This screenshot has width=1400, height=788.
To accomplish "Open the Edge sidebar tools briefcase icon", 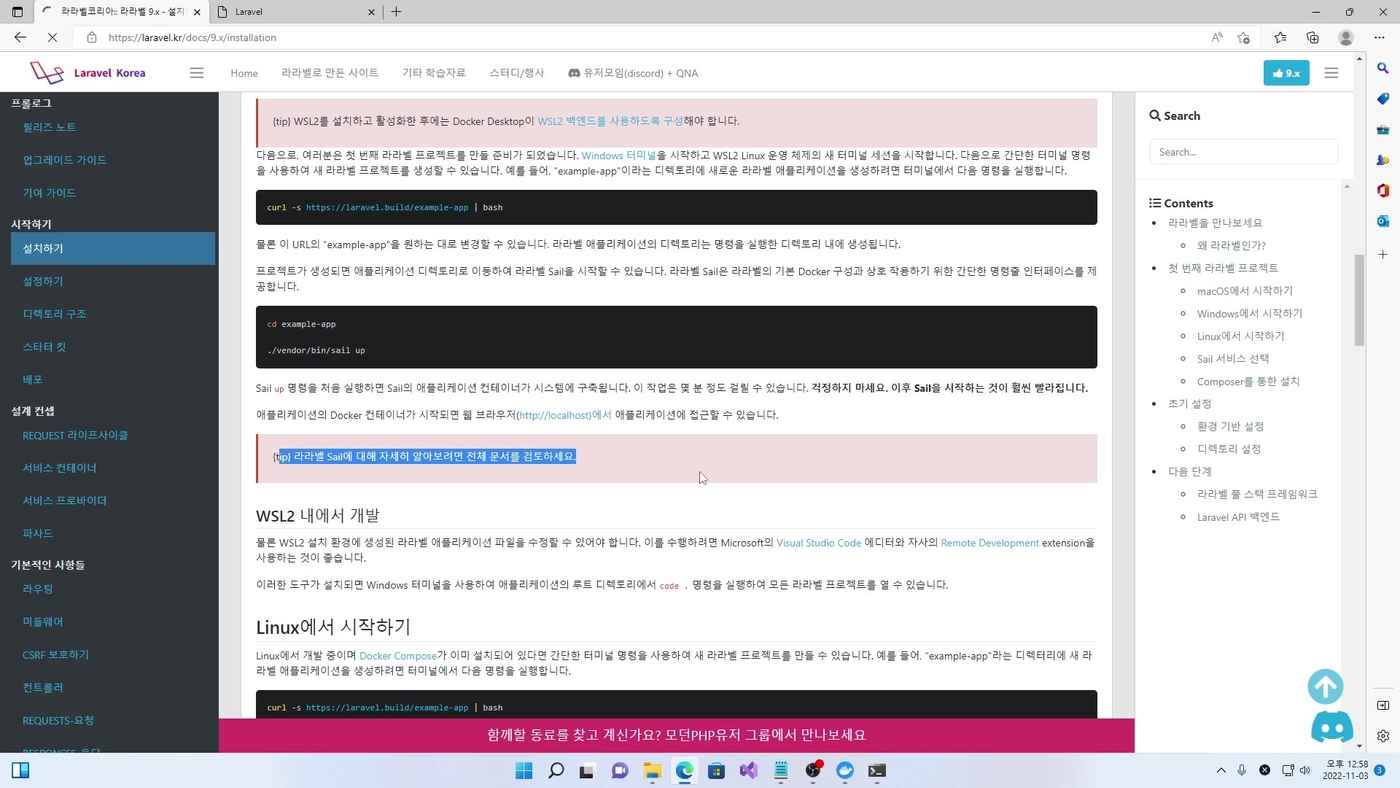I will 1383,130.
